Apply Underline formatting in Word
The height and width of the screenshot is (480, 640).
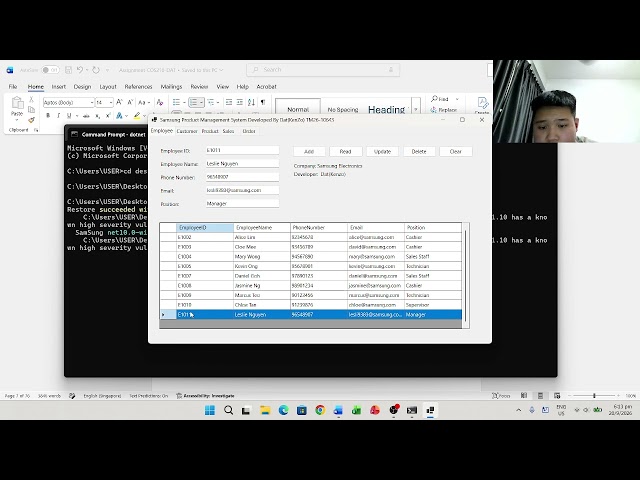[69, 116]
